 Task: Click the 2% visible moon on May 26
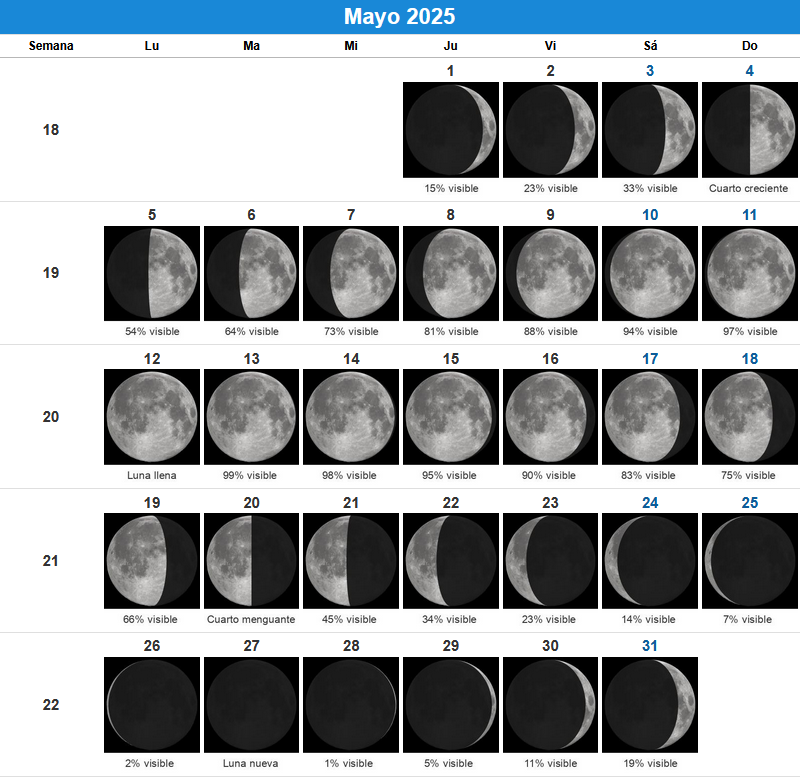pyautogui.click(x=151, y=705)
